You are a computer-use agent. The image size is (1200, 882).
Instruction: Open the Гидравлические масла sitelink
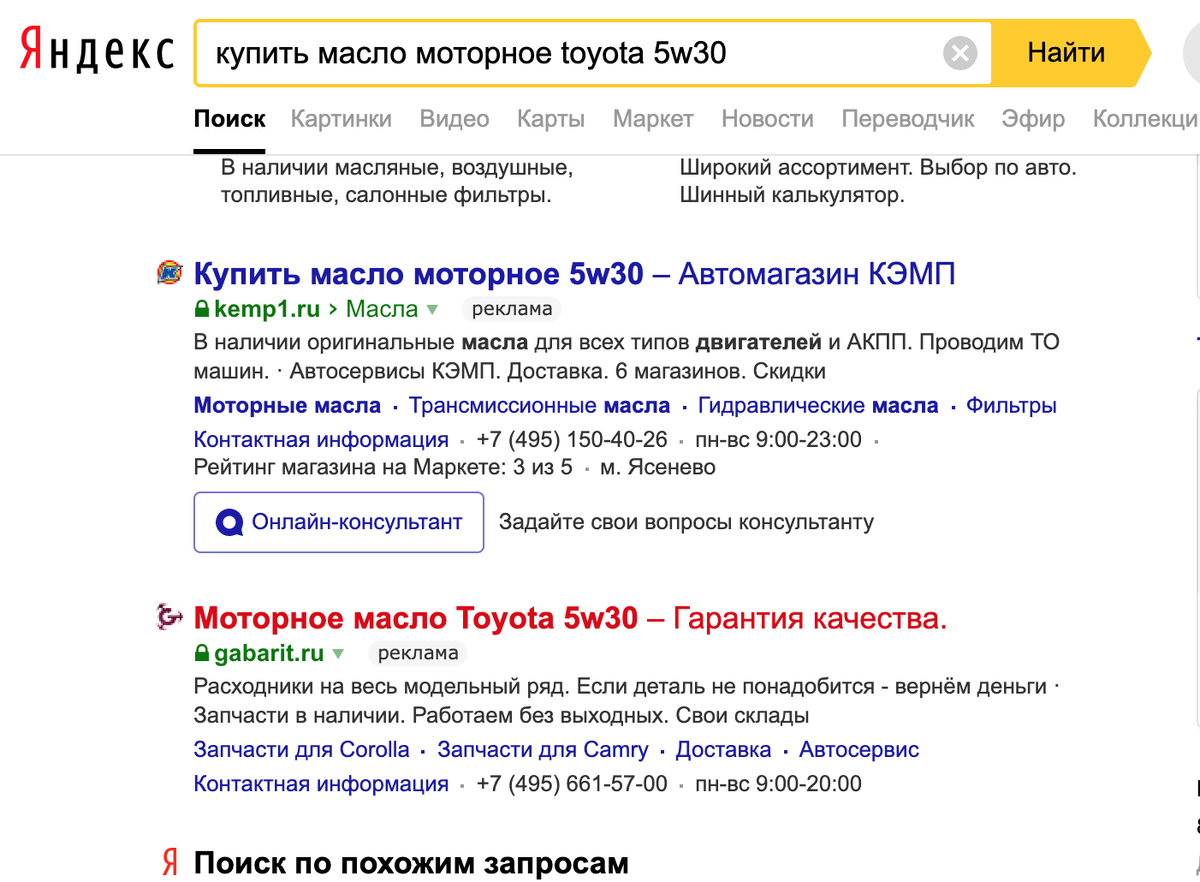[x=818, y=406]
